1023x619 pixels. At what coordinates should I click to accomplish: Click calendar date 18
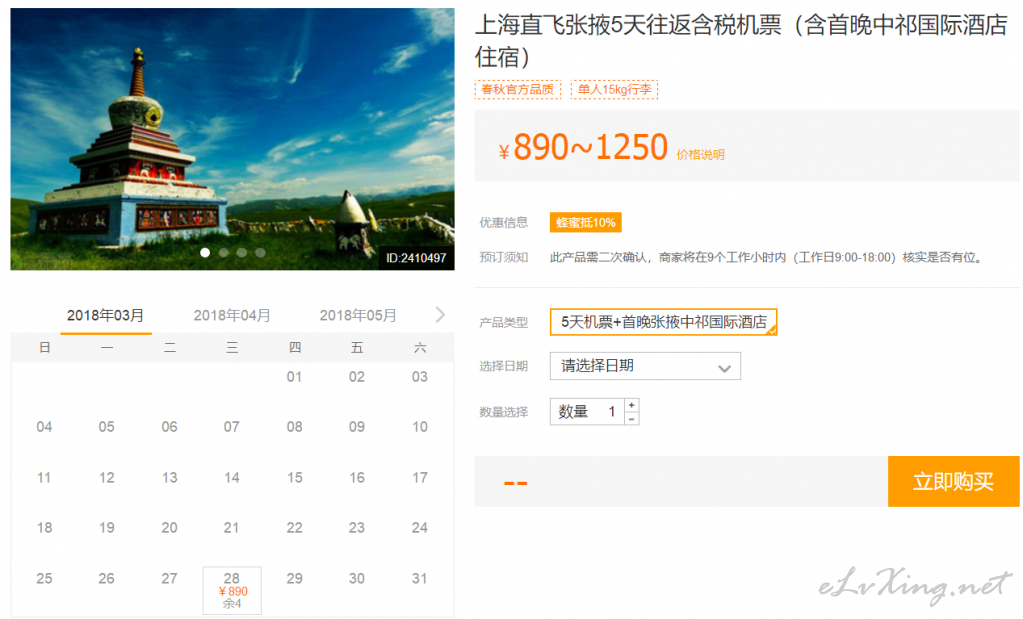click(44, 528)
